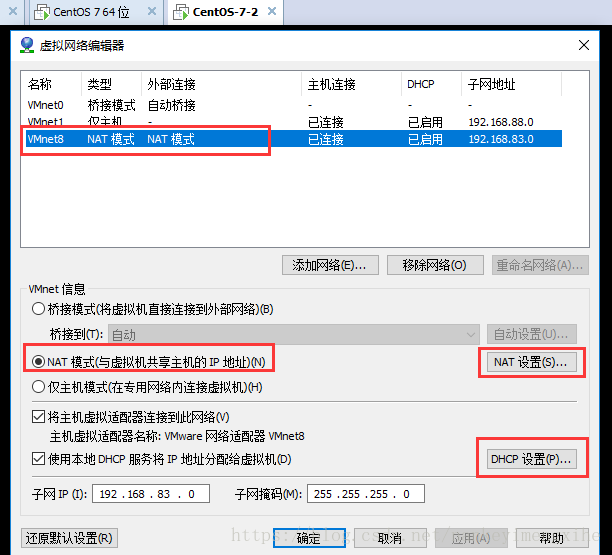612x555 pixels.
Task: Click the 应用(A) button
Action: coord(471,538)
